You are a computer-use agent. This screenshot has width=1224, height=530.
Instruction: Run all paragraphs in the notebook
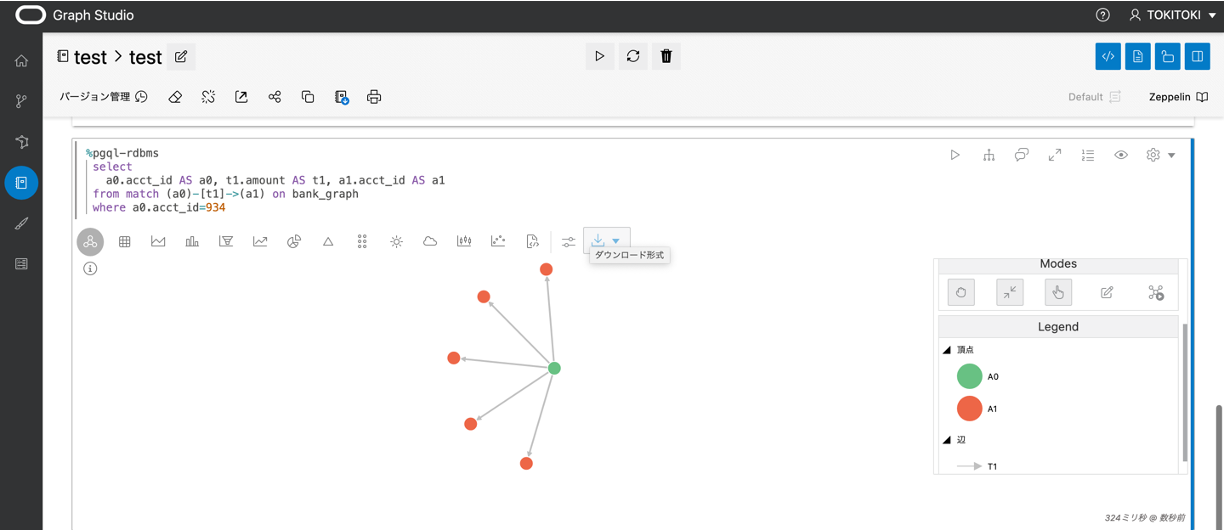(599, 56)
